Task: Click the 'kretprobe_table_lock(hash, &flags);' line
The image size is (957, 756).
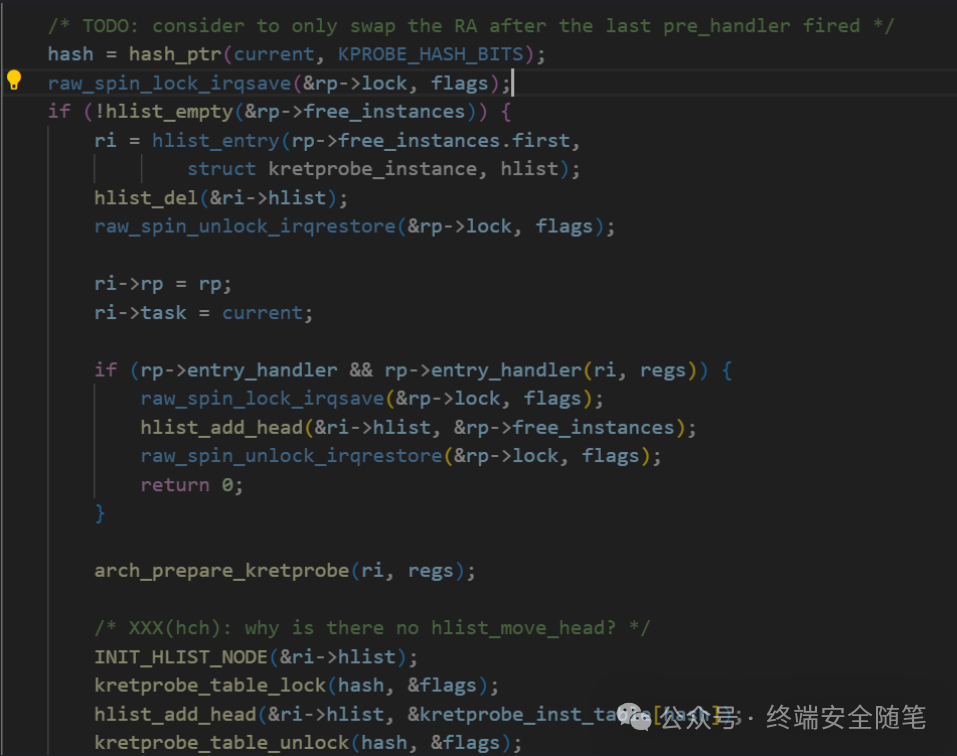Action: pos(297,685)
